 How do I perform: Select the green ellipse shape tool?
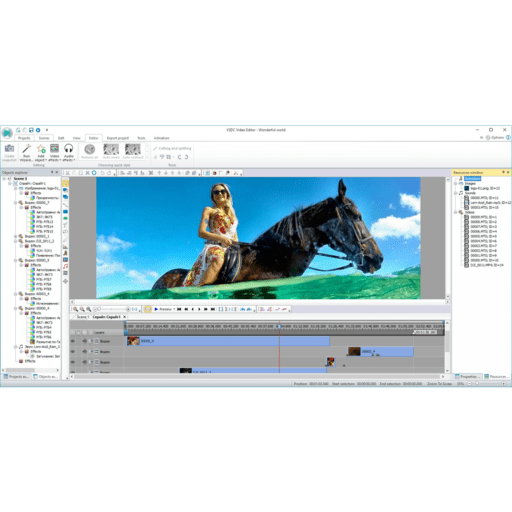click(66, 218)
